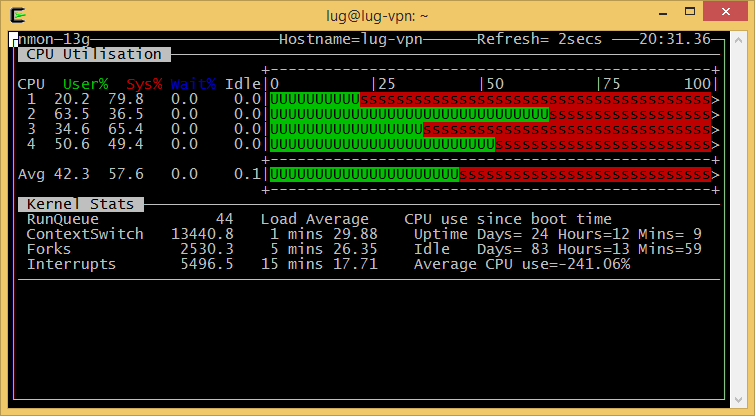The height and width of the screenshot is (416, 755).
Task: Click the red Sys% column header
Action: coord(144,84)
